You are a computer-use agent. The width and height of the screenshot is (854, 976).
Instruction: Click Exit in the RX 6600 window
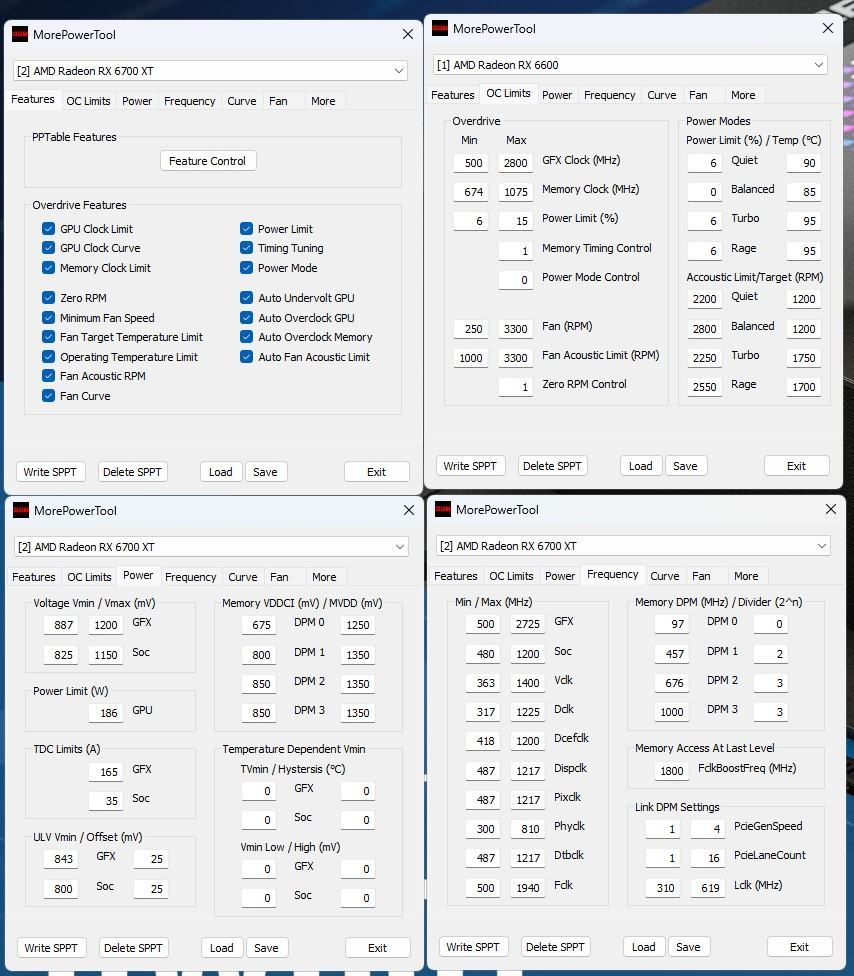pyautogui.click(x=796, y=466)
